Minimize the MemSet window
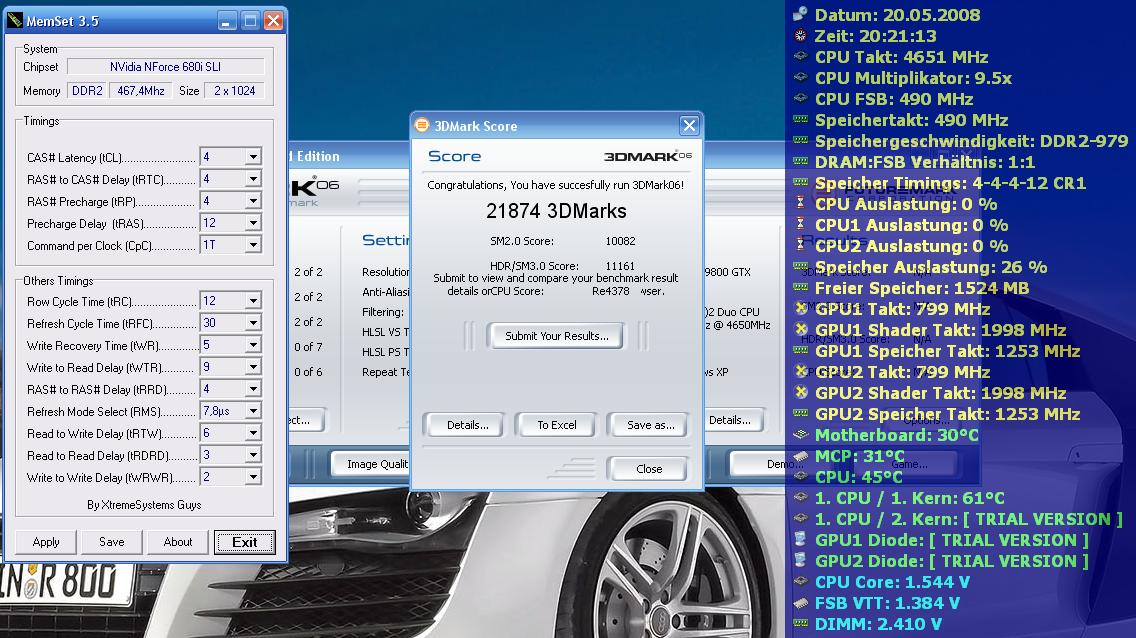Screen dimensions: 1136x638 pos(227,21)
